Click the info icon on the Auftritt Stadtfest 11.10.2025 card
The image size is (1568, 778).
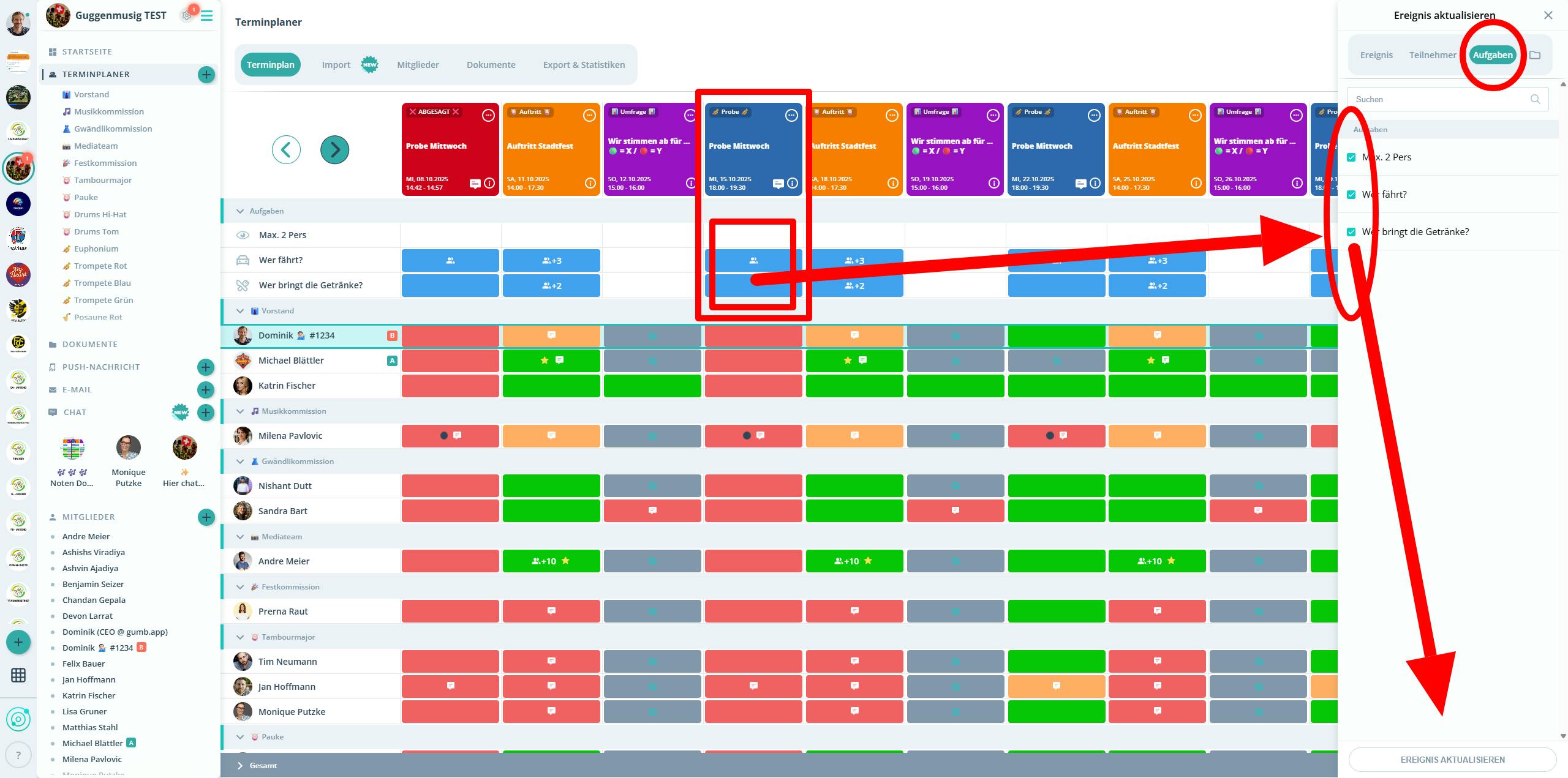point(590,183)
